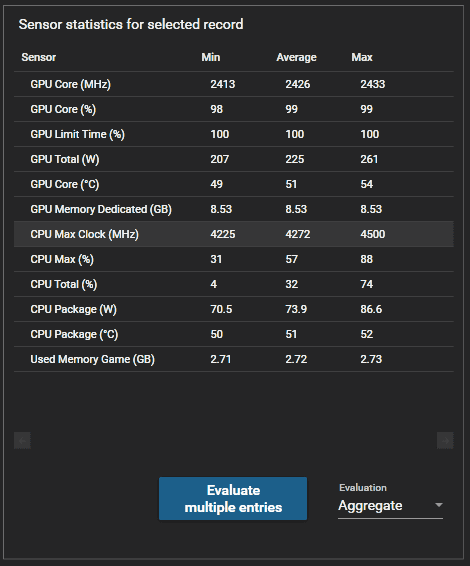The image size is (470, 566).
Task: Click the right arrow page button
Action: point(445,440)
